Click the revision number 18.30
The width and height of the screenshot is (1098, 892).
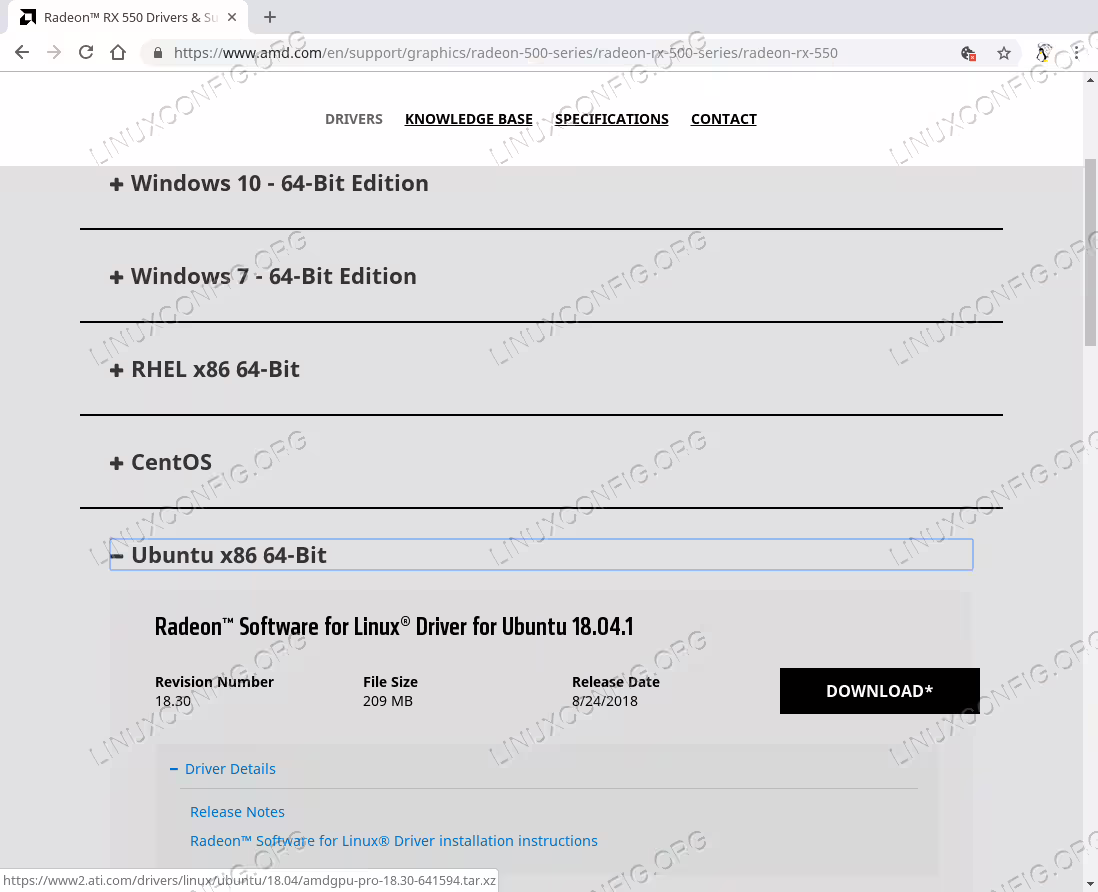point(173,701)
